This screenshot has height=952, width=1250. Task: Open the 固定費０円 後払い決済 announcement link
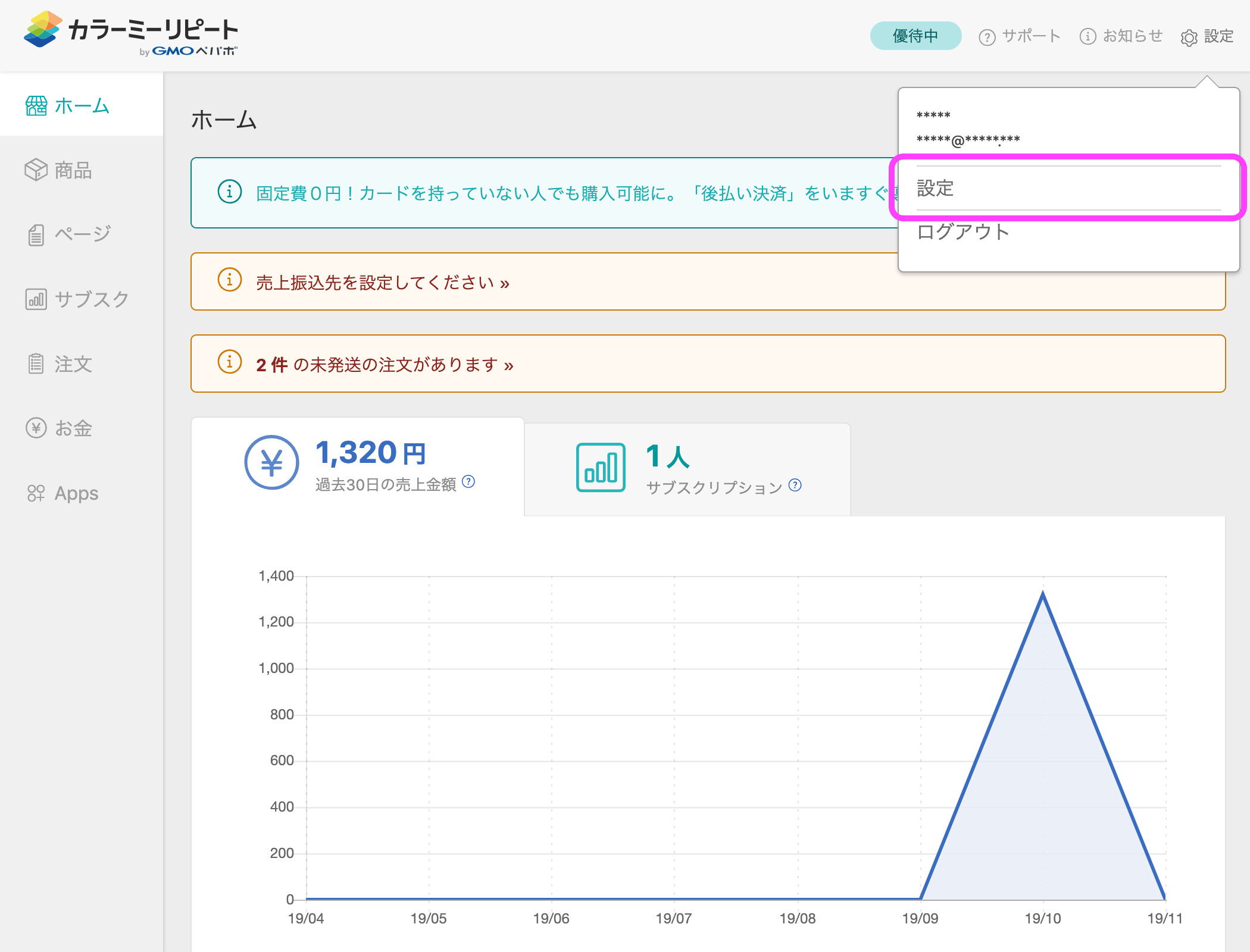[576, 193]
